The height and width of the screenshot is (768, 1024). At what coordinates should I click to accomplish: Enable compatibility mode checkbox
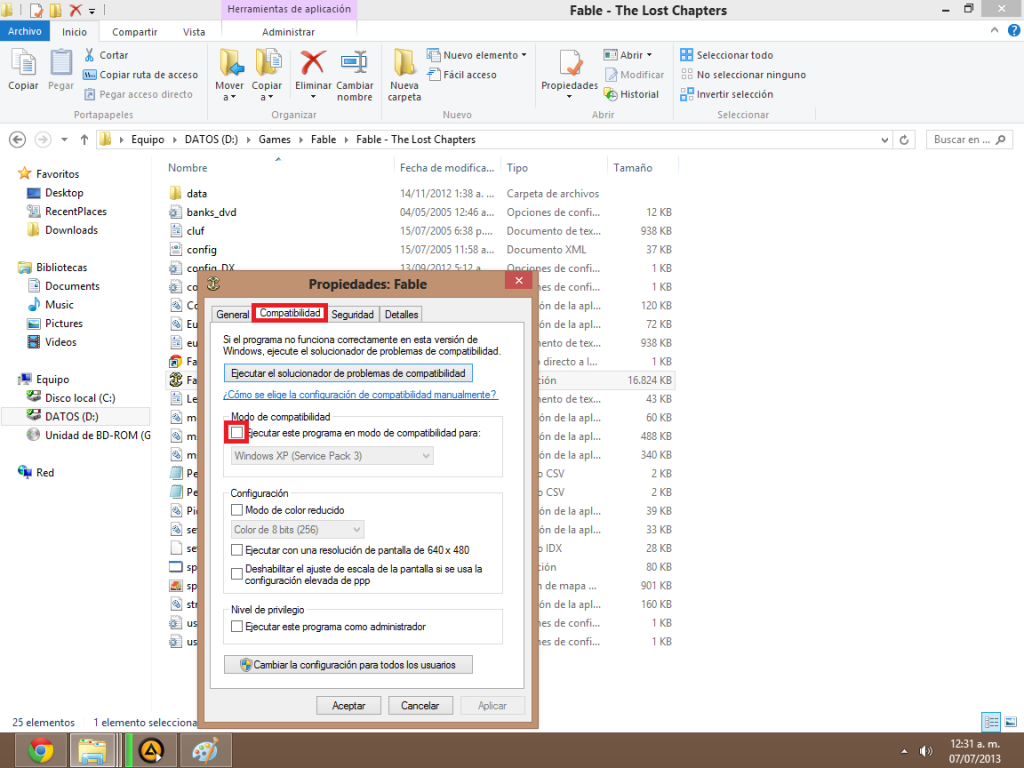click(x=237, y=432)
